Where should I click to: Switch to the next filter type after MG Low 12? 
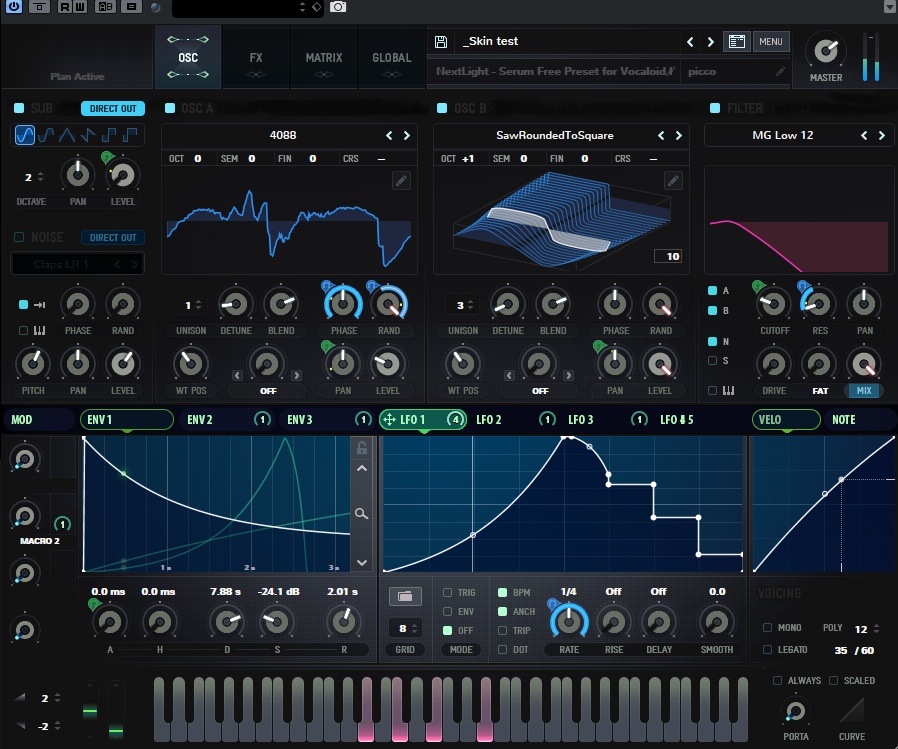880,135
